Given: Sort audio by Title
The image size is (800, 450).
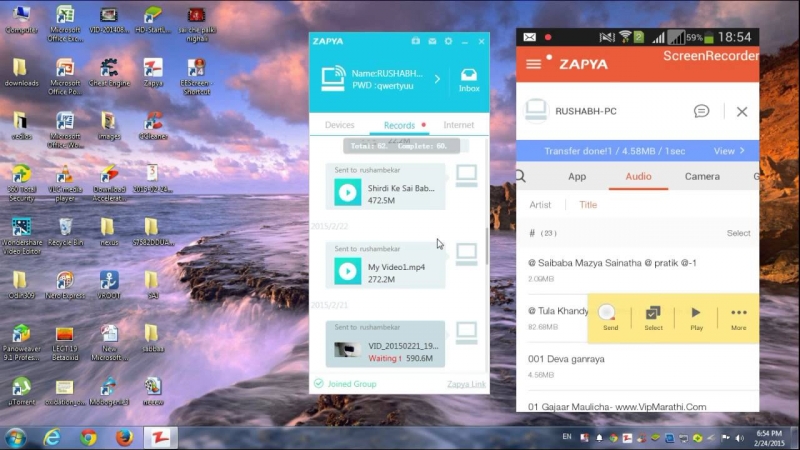Looking at the screenshot, I should [x=588, y=205].
